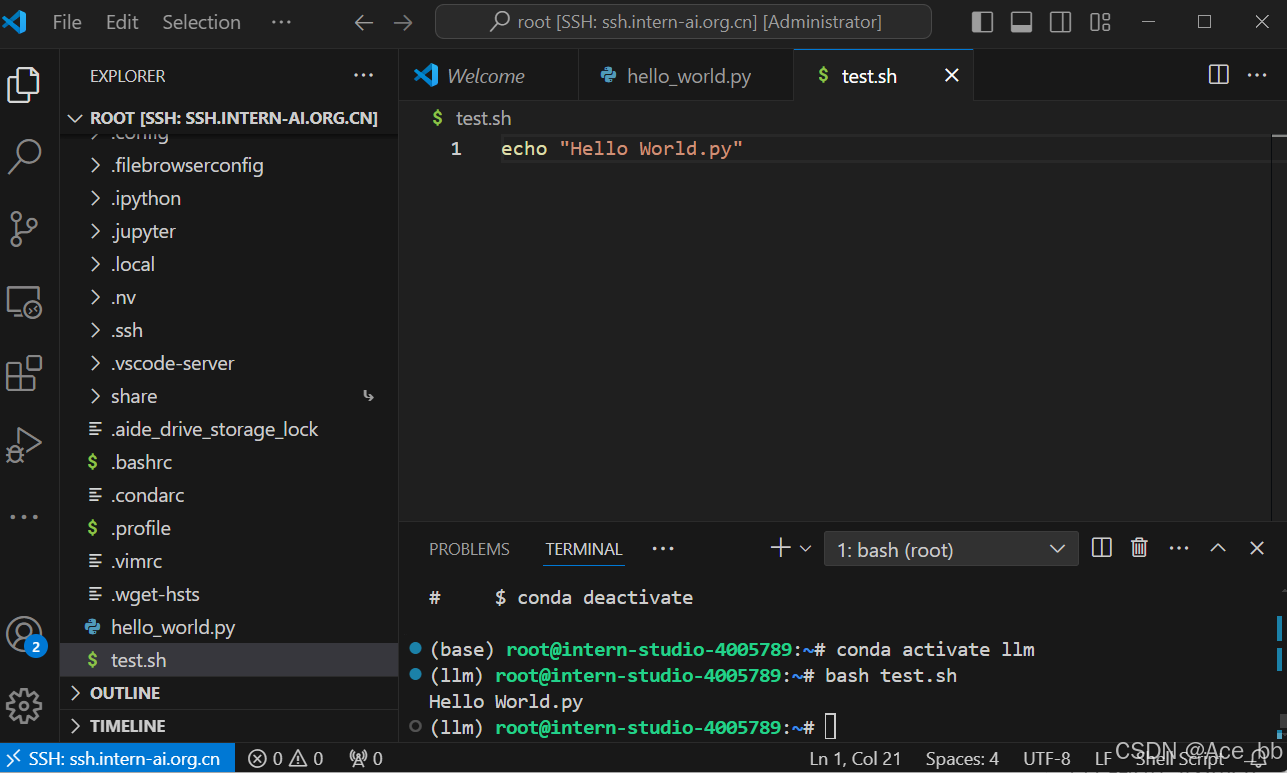The height and width of the screenshot is (773, 1287).
Task: Show additional activity bar views ellipsis
Action: tap(24, 517)
